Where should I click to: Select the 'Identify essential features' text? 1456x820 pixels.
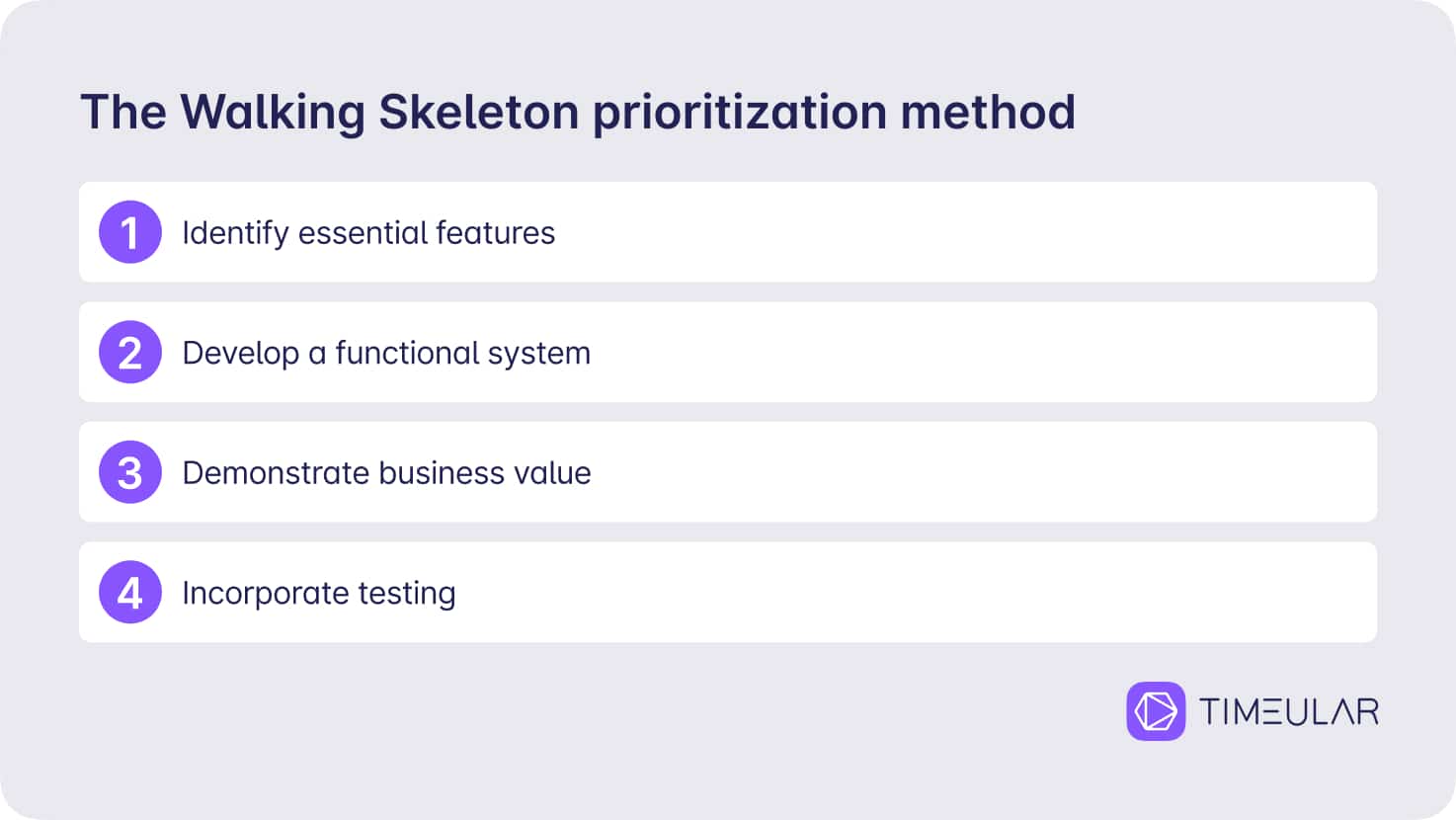(368, 233)
